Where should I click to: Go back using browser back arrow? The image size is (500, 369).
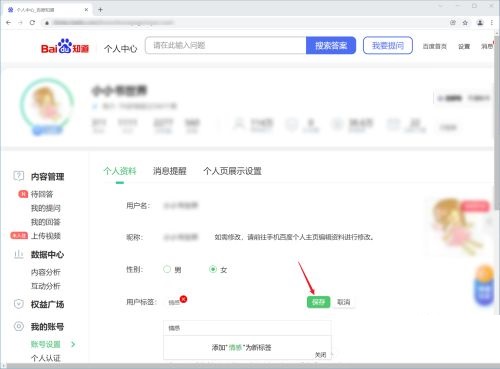coord(9,23)
